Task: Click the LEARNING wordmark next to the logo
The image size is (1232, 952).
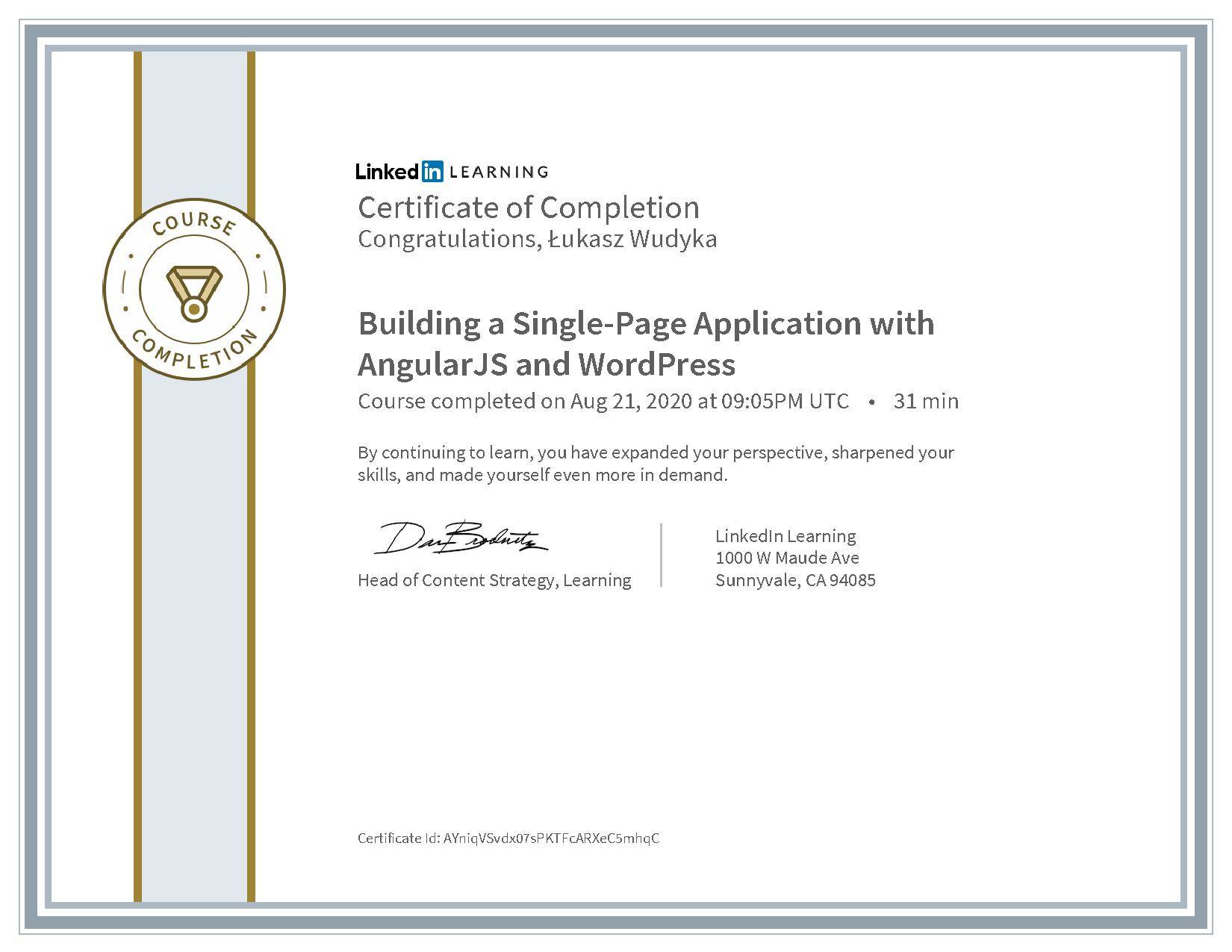Action: pyautogui.click(x=499, y=172)
